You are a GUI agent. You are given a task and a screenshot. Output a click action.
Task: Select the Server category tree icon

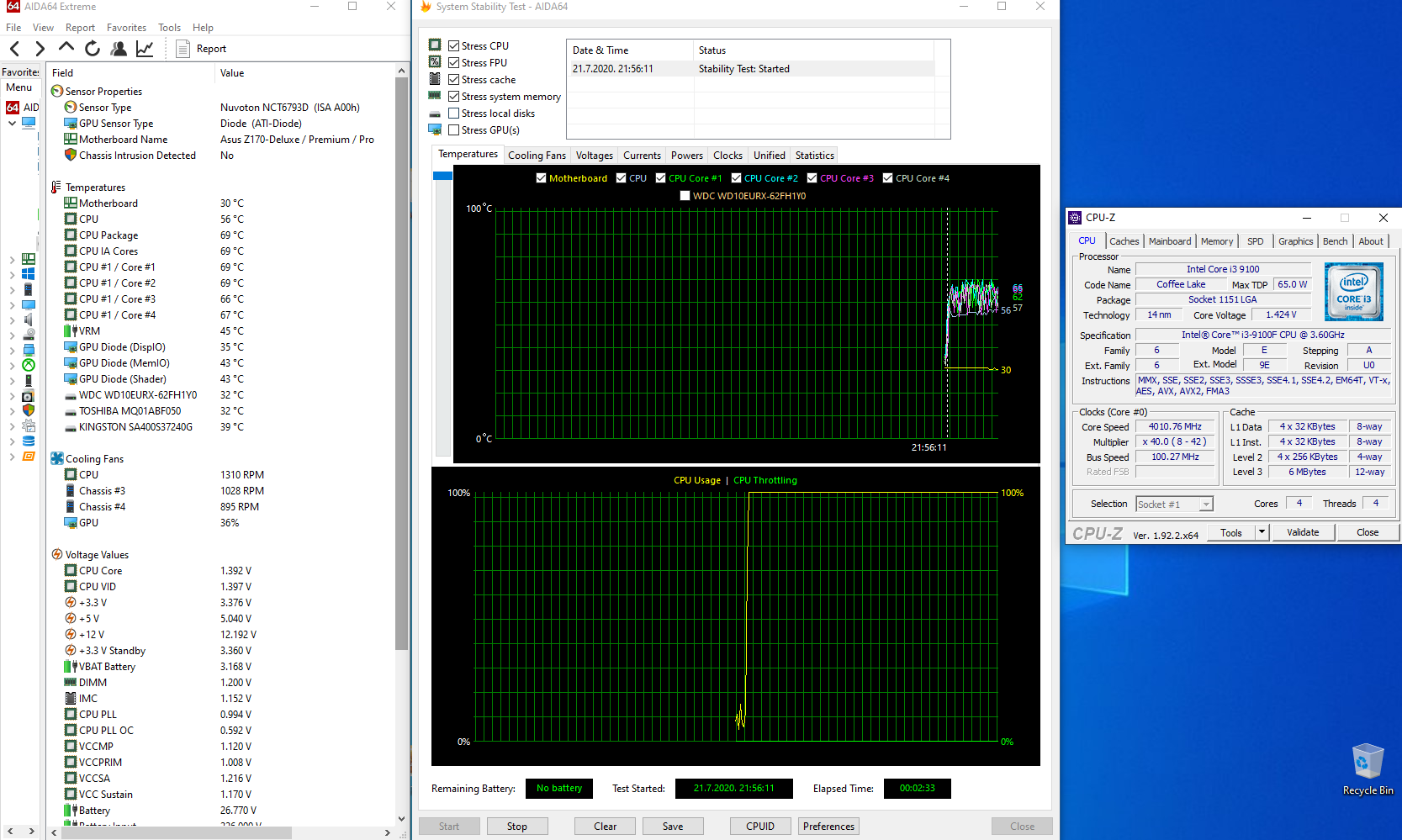[x=29, y=289]
